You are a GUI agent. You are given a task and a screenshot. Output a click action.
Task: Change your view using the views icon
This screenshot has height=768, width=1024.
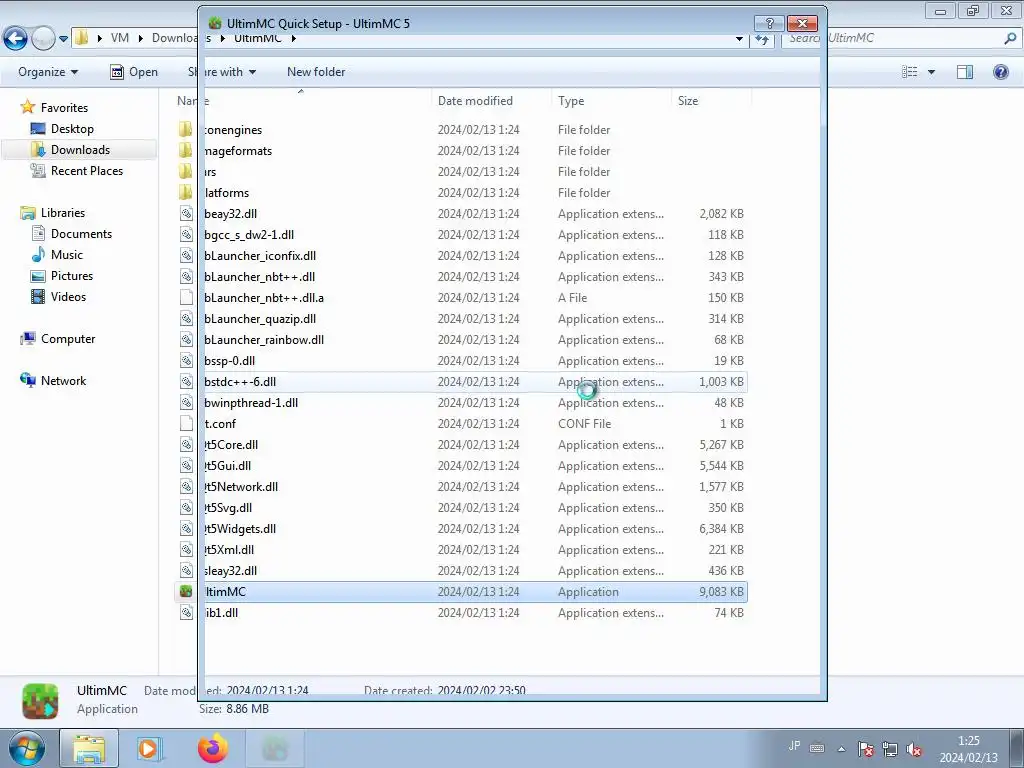pos(910,72)
